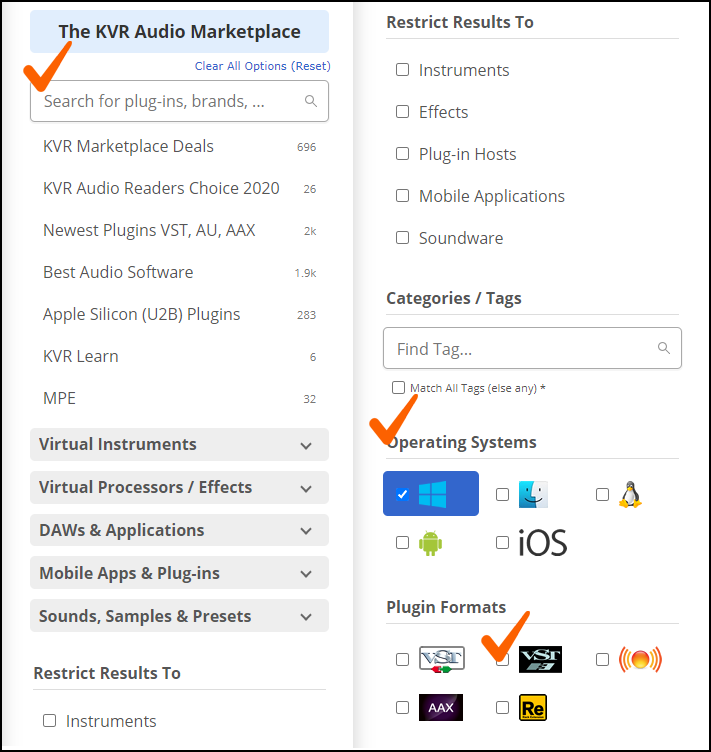Check Instruments in left panel Restrict Results
This screenshot has height=752, width=711.
click(49, 721)
